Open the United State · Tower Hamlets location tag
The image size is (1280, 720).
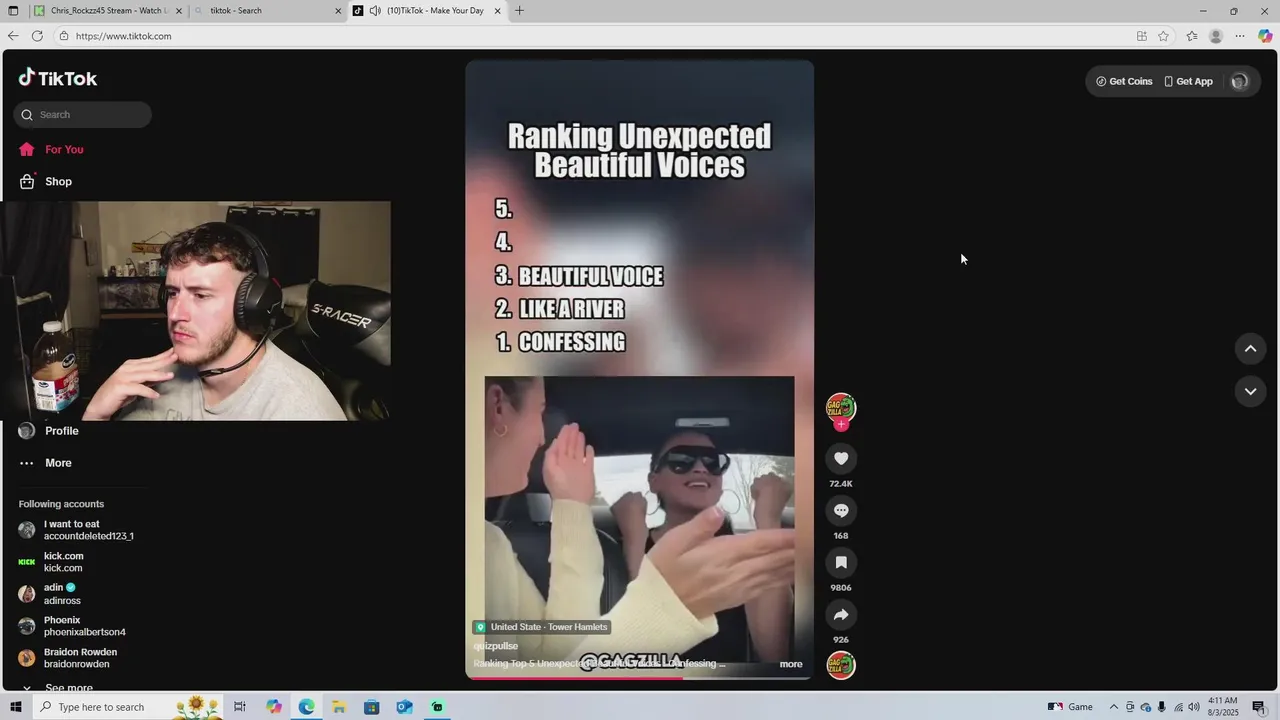pos(541,627)
